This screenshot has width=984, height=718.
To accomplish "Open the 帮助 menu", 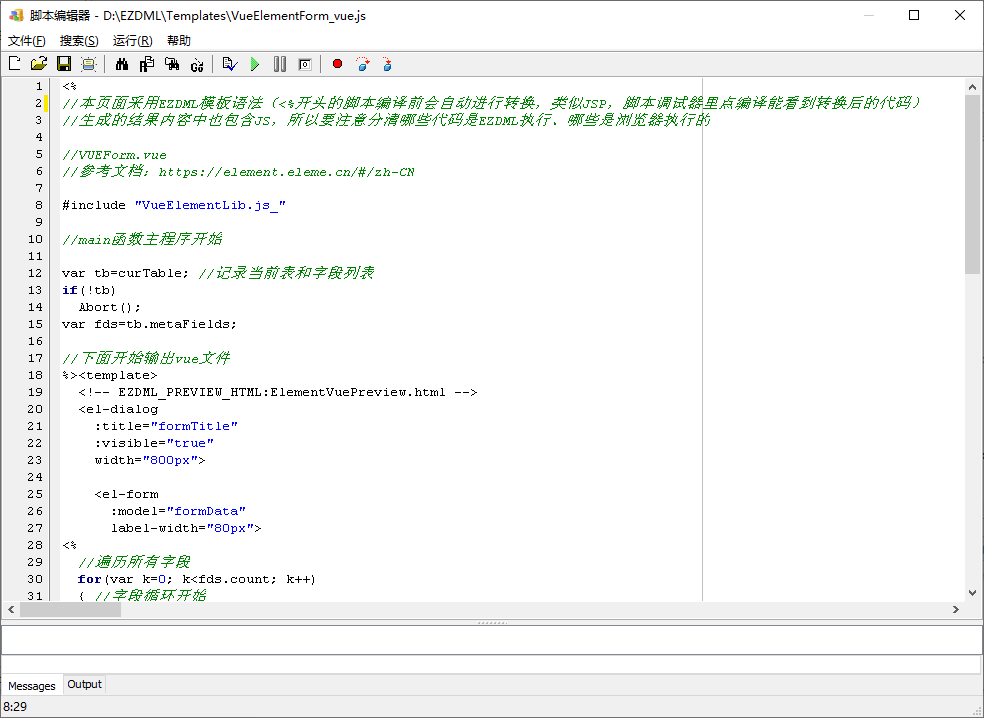I will click(x=178, y=40).
